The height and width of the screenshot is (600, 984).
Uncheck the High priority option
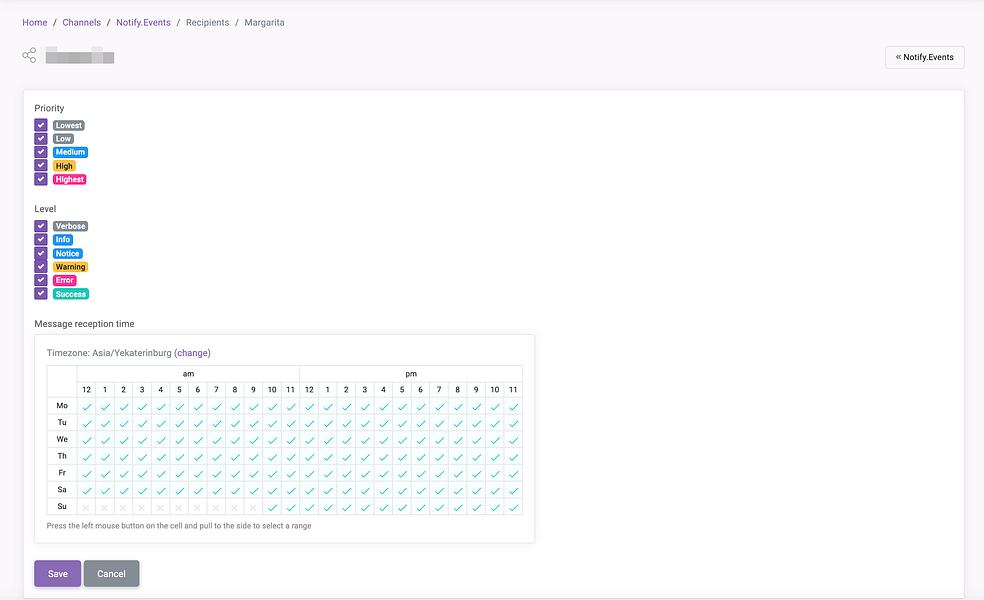click(40, 165)
